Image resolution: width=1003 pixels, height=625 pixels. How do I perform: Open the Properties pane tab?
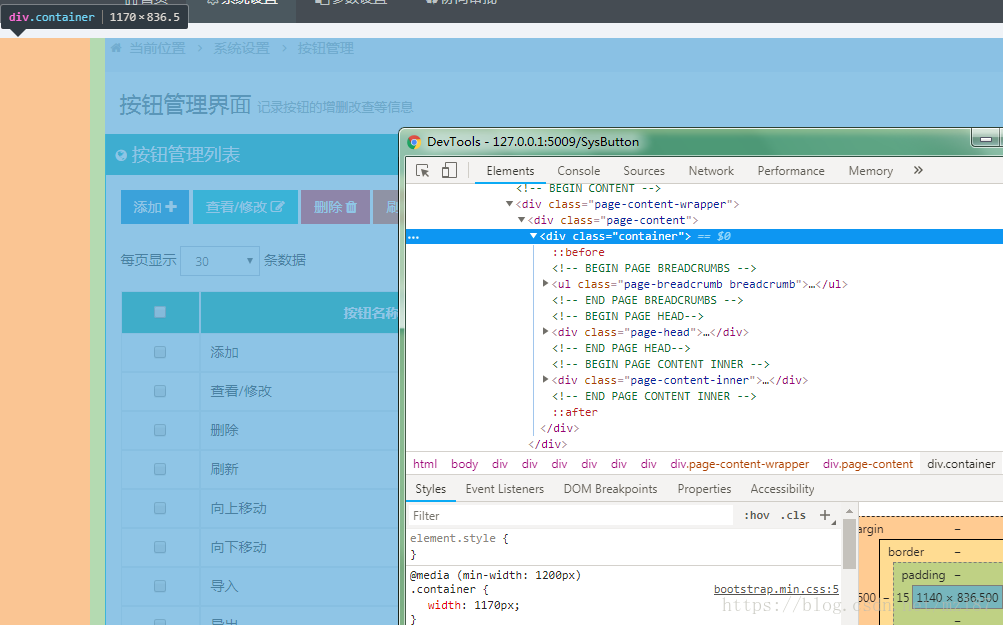click(704, 489)
